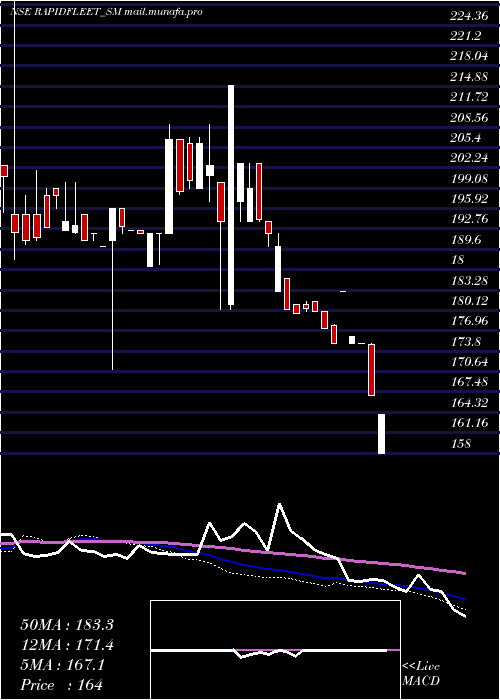Click the 221.2 price axis label
The width and height of the screenshot is (500, 700).
pos(466,36)
